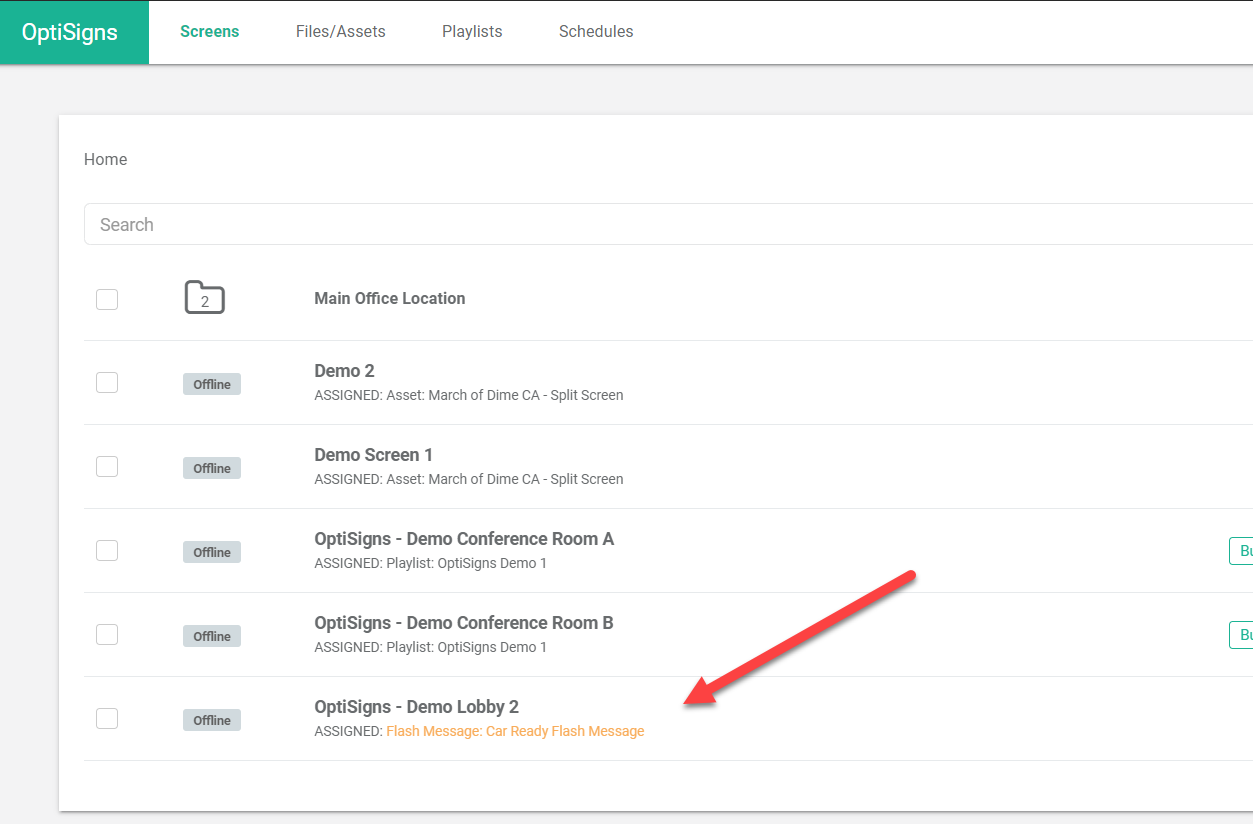This screenshot has width=1253, height=824.
Task: Open the Schedules tab
Action: tap(596, 32)
